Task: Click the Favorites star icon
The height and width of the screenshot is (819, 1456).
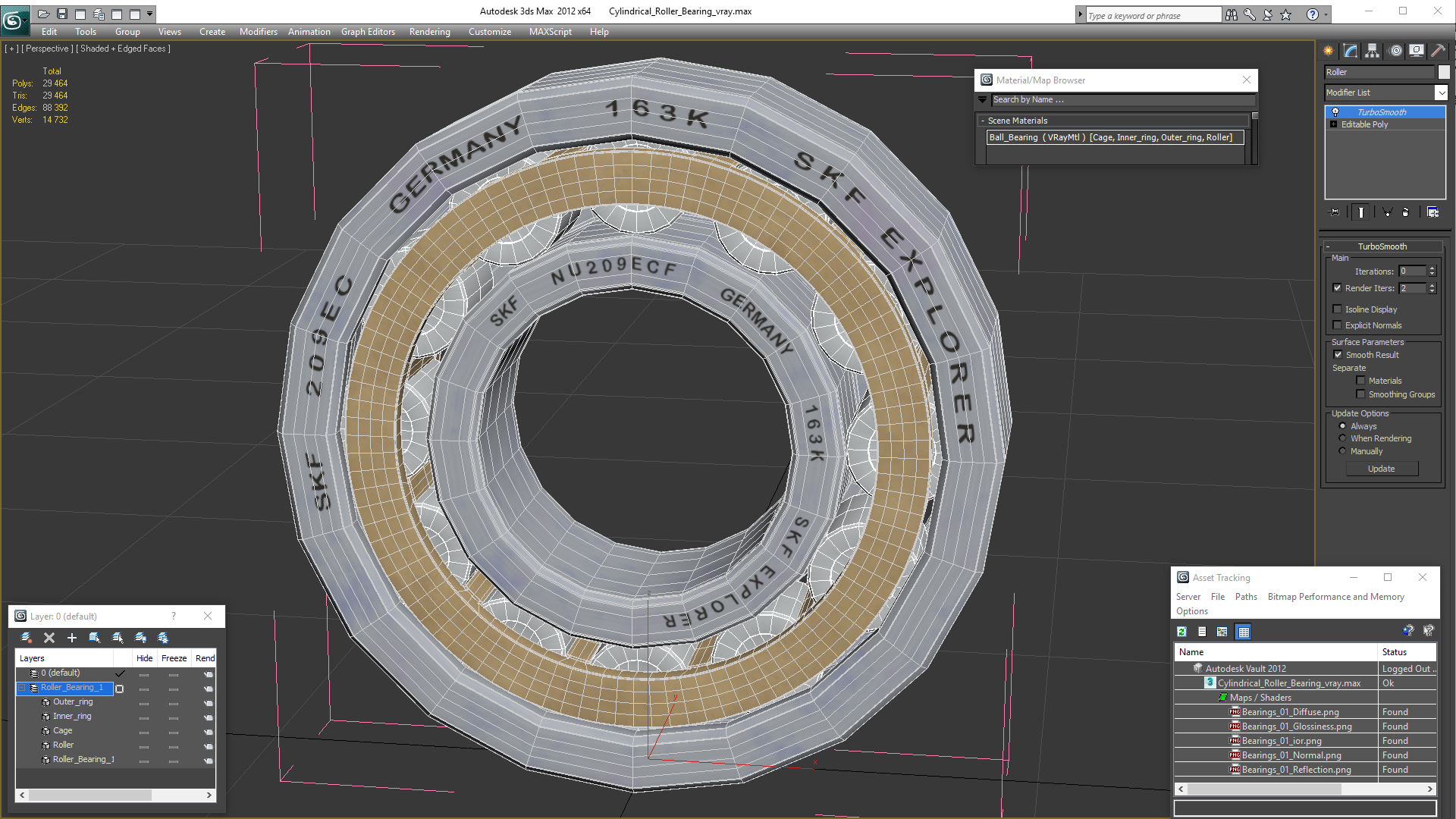Action: (1286, 14)
